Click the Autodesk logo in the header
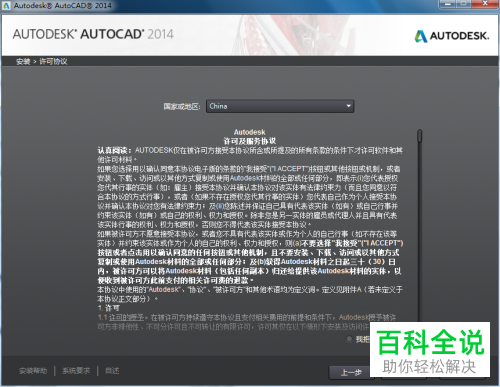The height and width of the screenshot is (387, 500). coord(452,36)
